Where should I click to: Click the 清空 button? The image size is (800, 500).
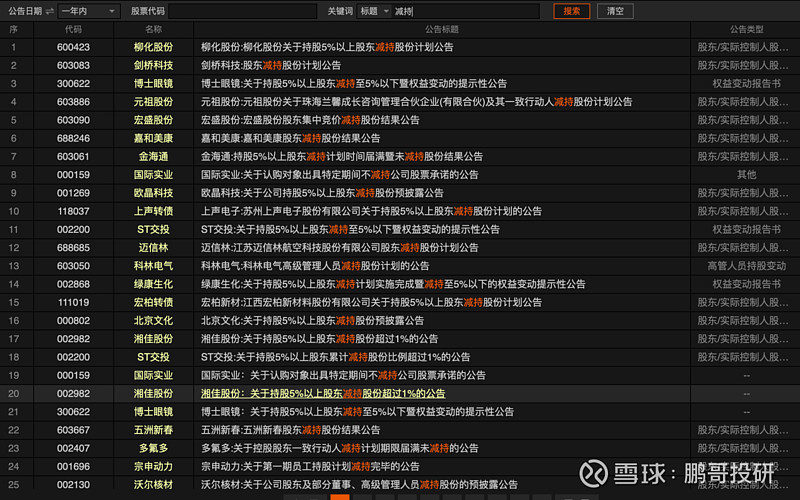[615, 11]
